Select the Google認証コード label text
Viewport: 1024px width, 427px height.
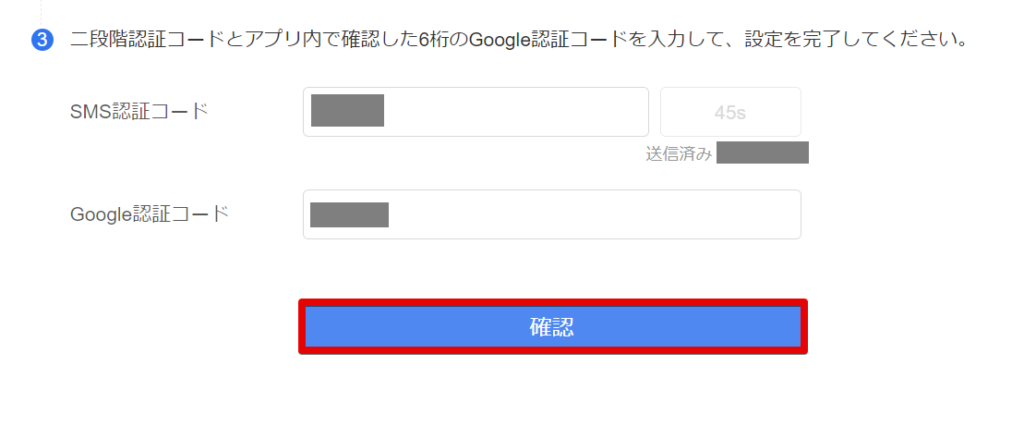(150, 213)
